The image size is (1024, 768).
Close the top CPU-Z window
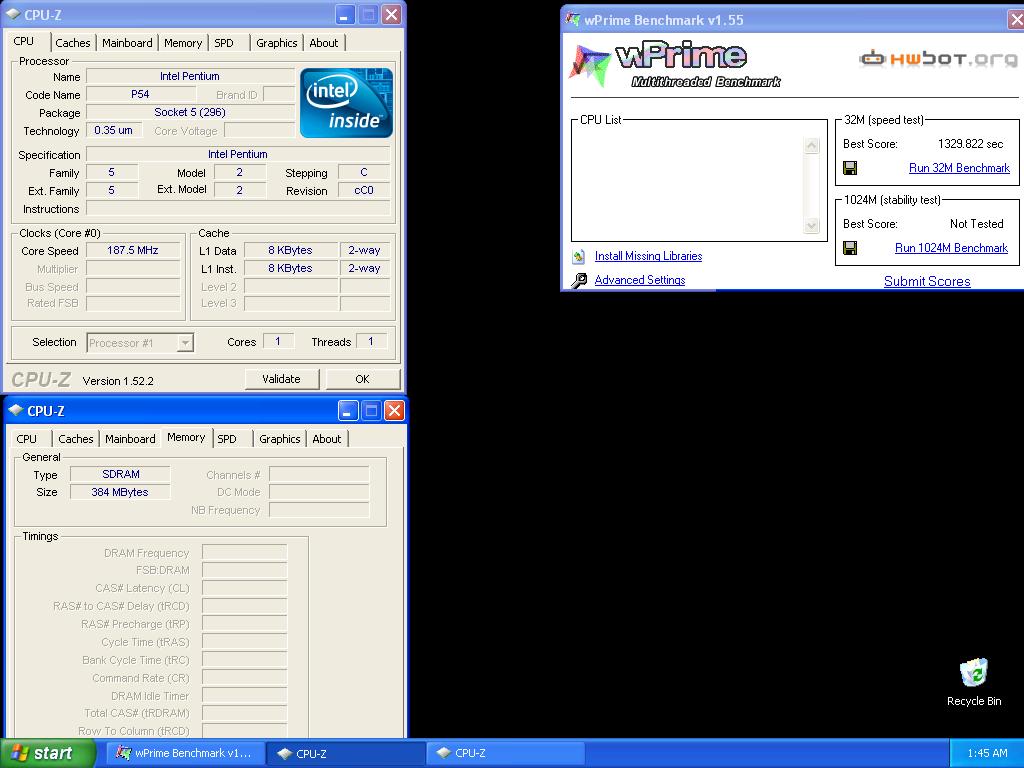(391, 14)
